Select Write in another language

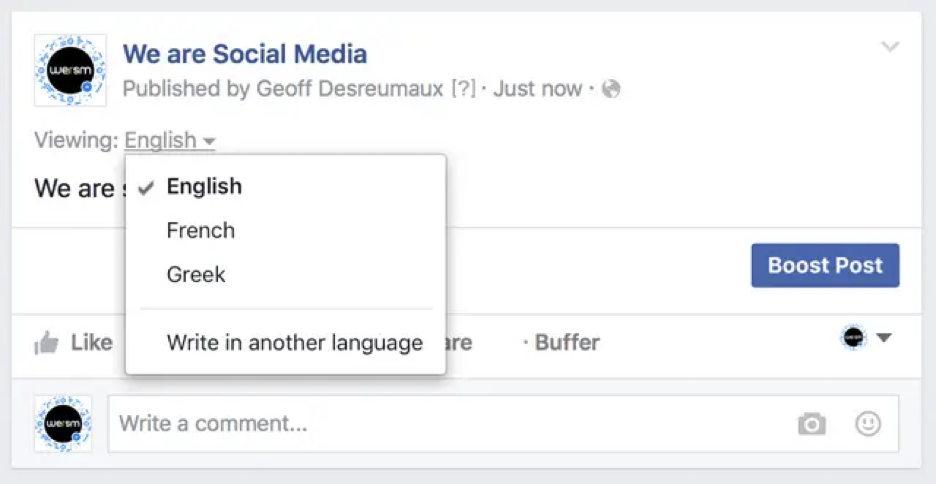coord(294,343)
